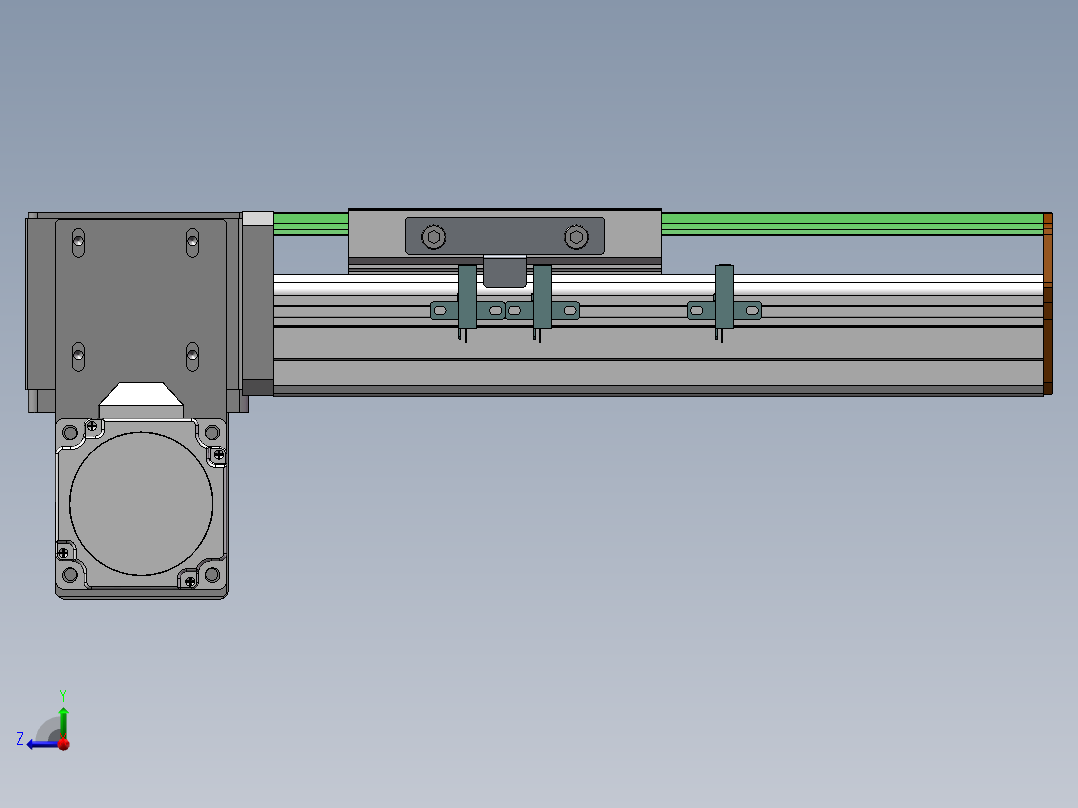Select the top-right Phillips screw on the motor

(x=219, y=455)
